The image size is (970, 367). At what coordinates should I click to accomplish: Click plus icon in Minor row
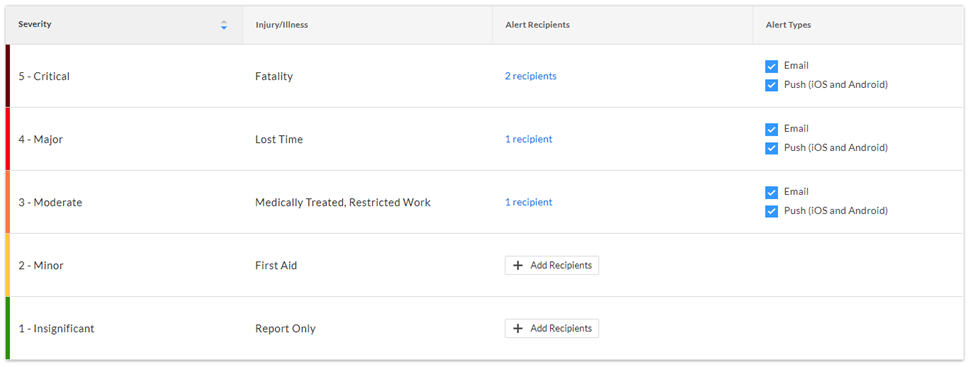(518, 266)
